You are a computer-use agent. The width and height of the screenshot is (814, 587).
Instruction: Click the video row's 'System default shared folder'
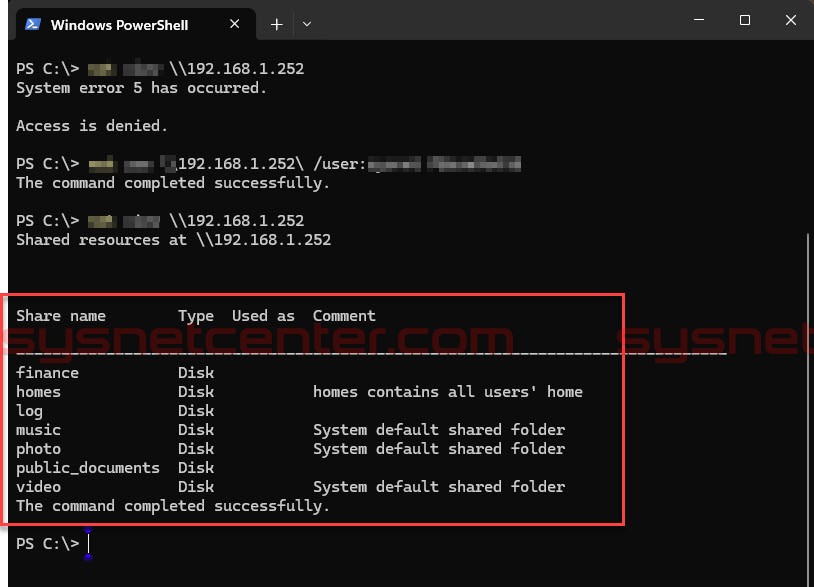tap(439, 487)
